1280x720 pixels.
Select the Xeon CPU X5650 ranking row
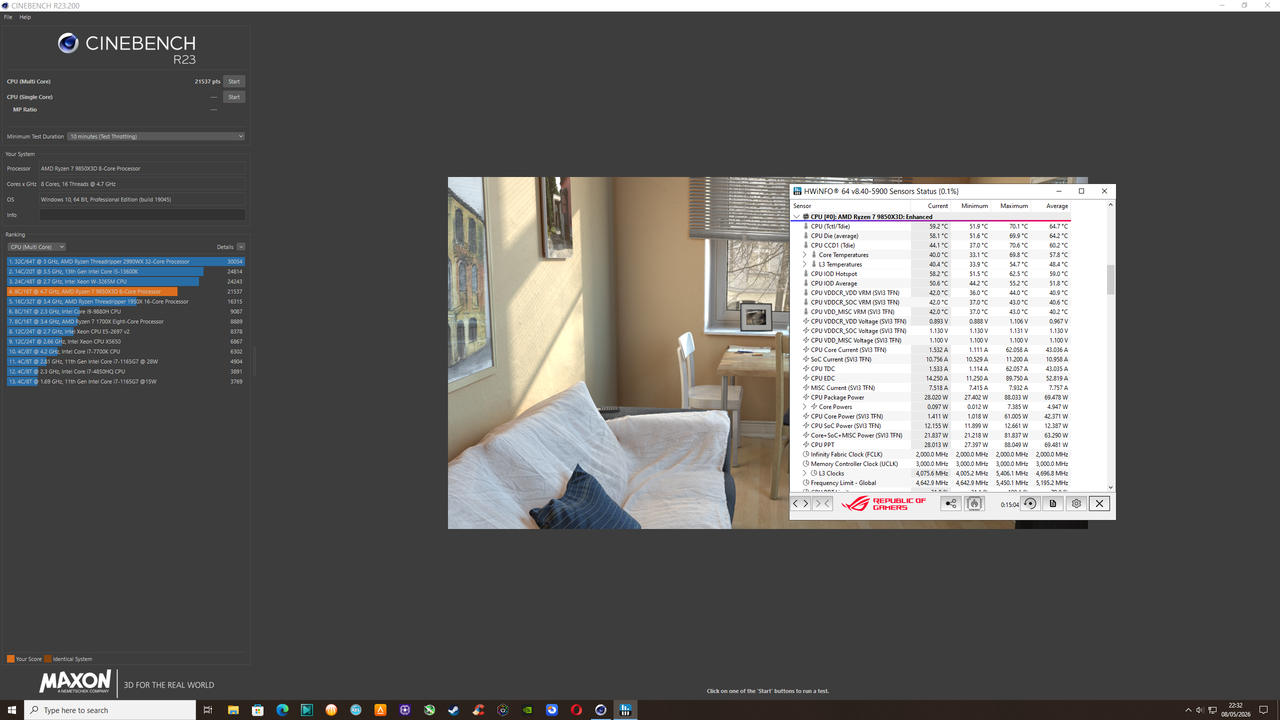click(x=125, y=341)
